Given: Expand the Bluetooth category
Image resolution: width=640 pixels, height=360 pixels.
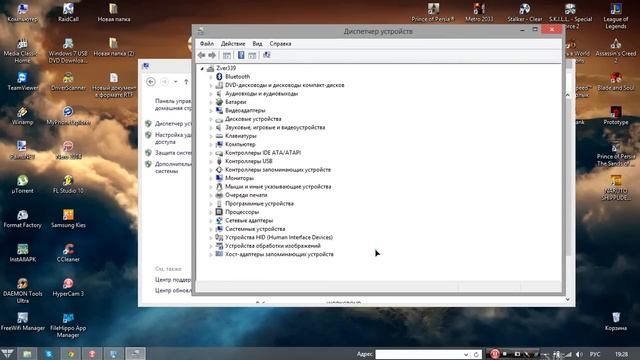Looking at the screenshot, I should (x=211, y=77).
